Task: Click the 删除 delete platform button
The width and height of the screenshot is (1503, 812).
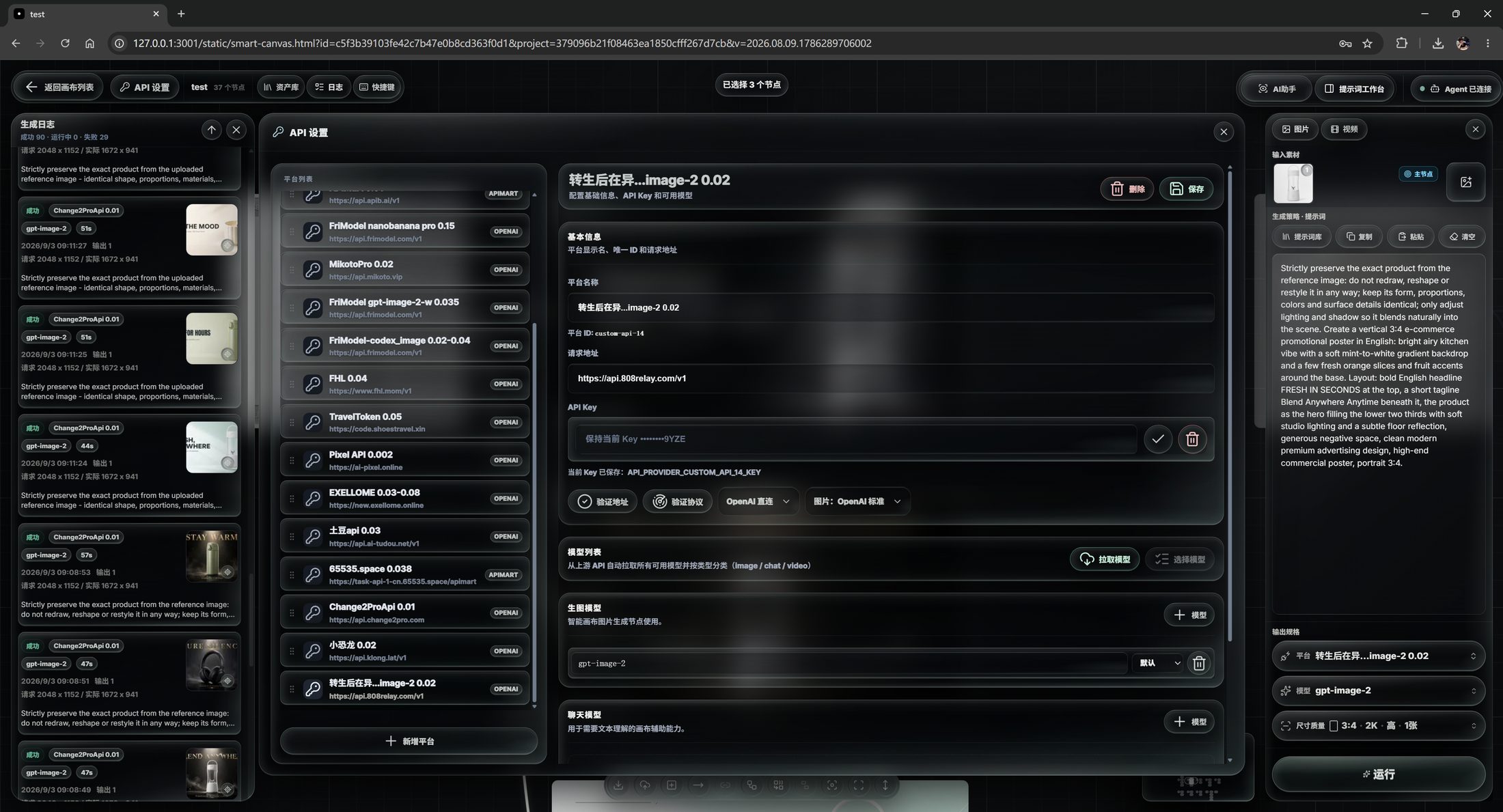Action: point(1127,189)
